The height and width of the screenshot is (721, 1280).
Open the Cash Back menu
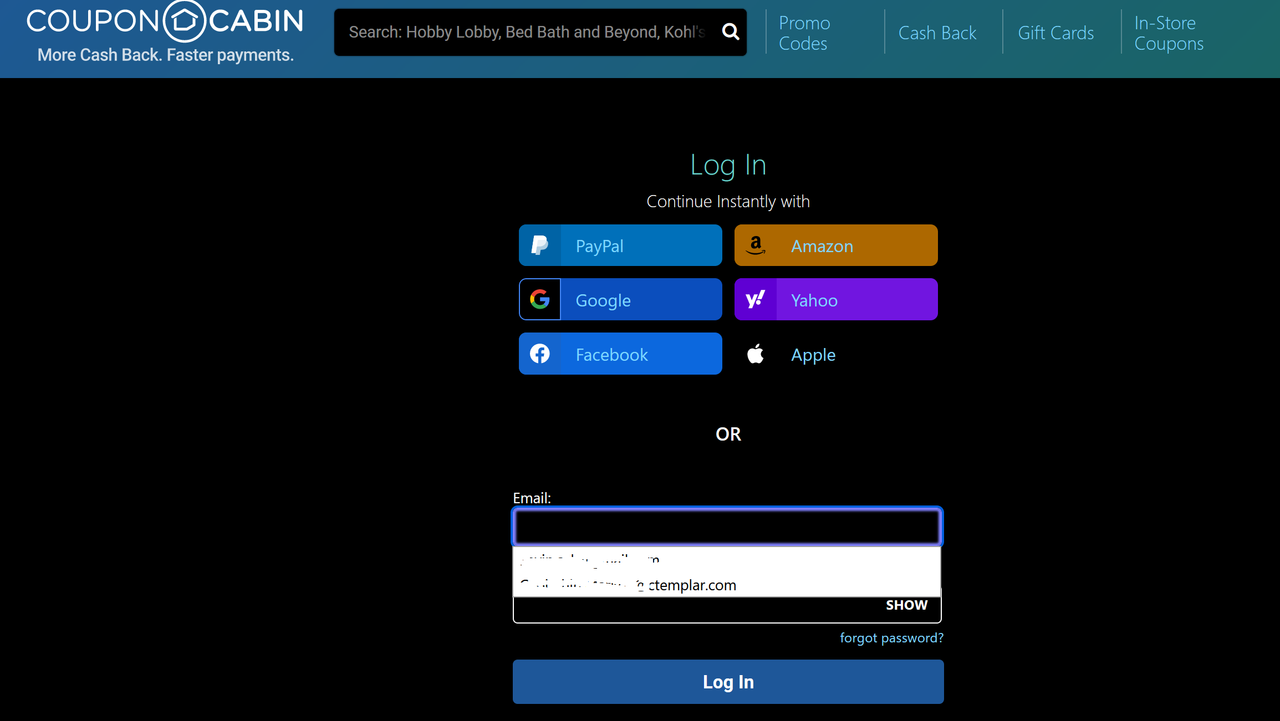[x=937, y=33]
